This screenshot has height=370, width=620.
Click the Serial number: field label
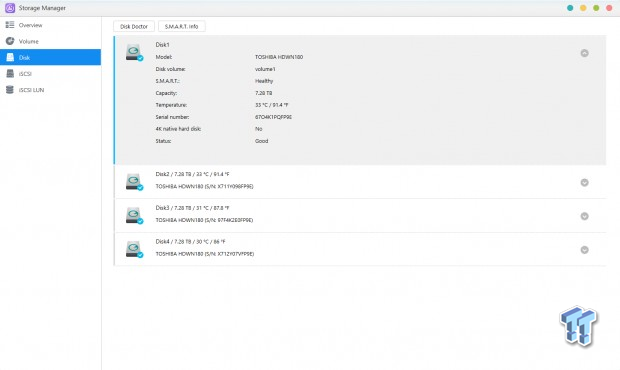click(x=172, y=117)
